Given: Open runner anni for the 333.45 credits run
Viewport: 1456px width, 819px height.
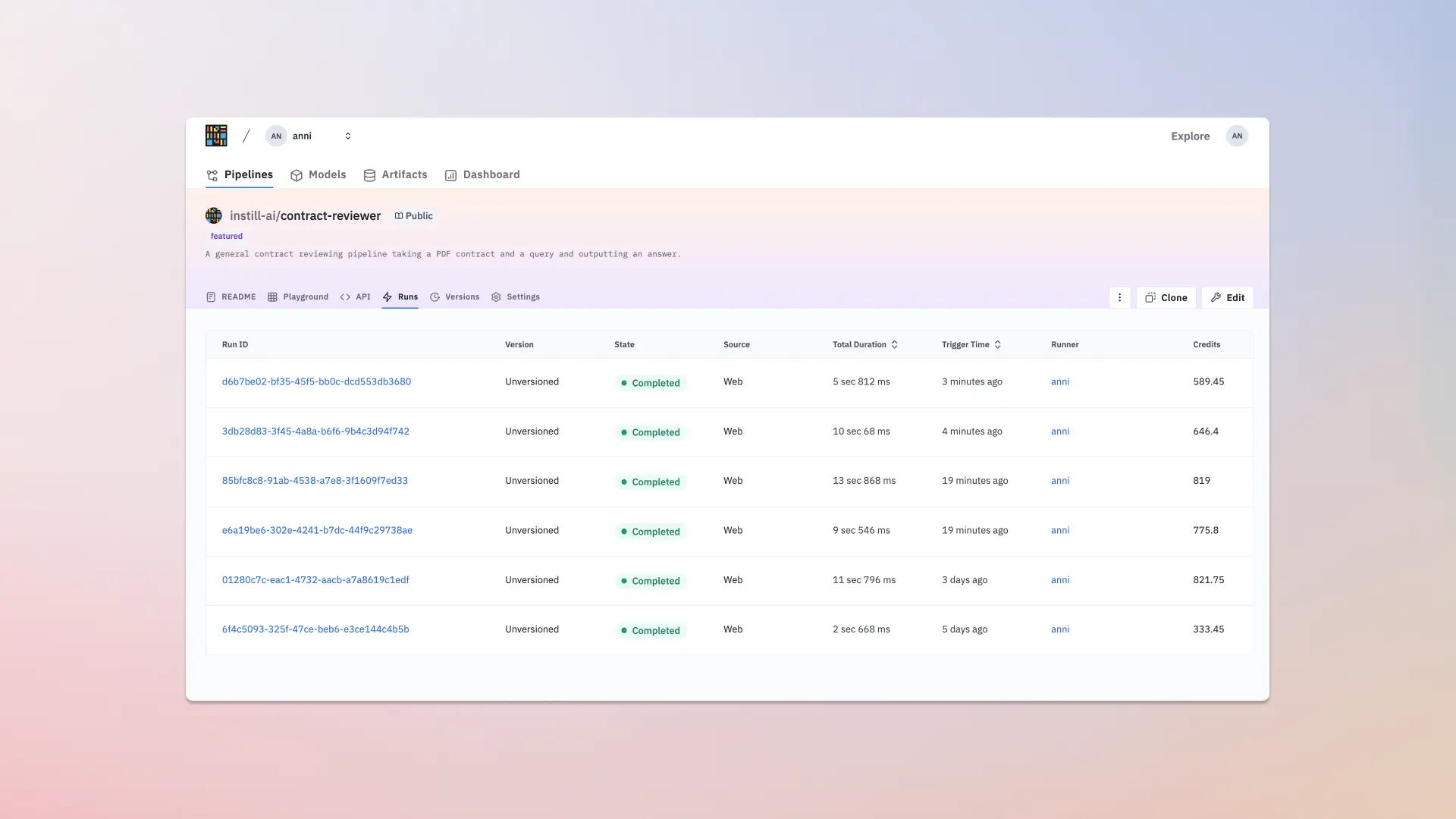Looking at the screenshot, I should pyautogui.click(x=1060, y=629).
